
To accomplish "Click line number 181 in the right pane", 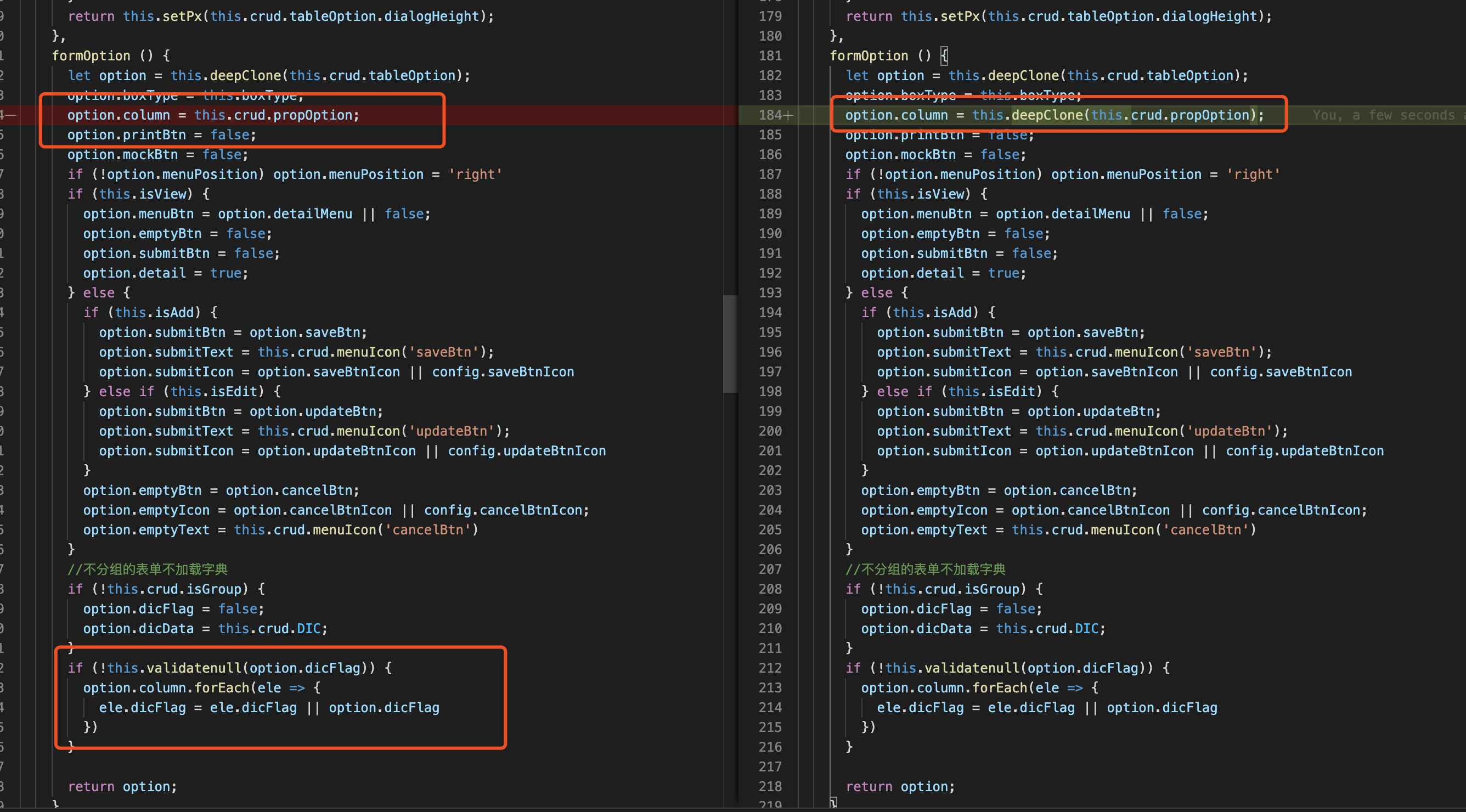I will pyautogui.click(x=770, y=56).
